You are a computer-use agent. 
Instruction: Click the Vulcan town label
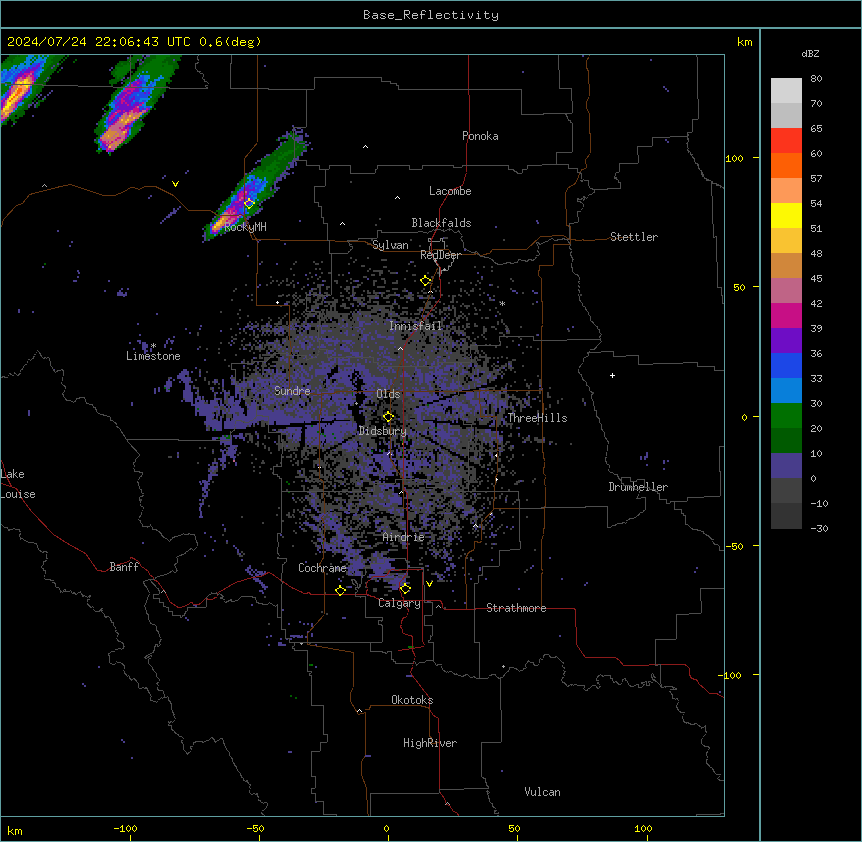543,792
